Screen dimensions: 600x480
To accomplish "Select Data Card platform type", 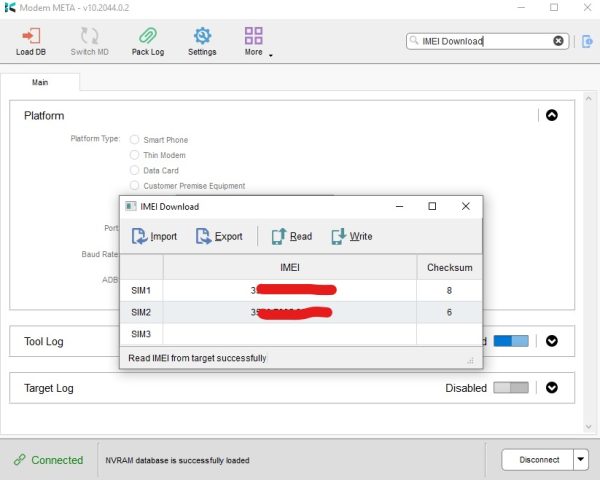I will pyautogui.click(x=134, y=170).
